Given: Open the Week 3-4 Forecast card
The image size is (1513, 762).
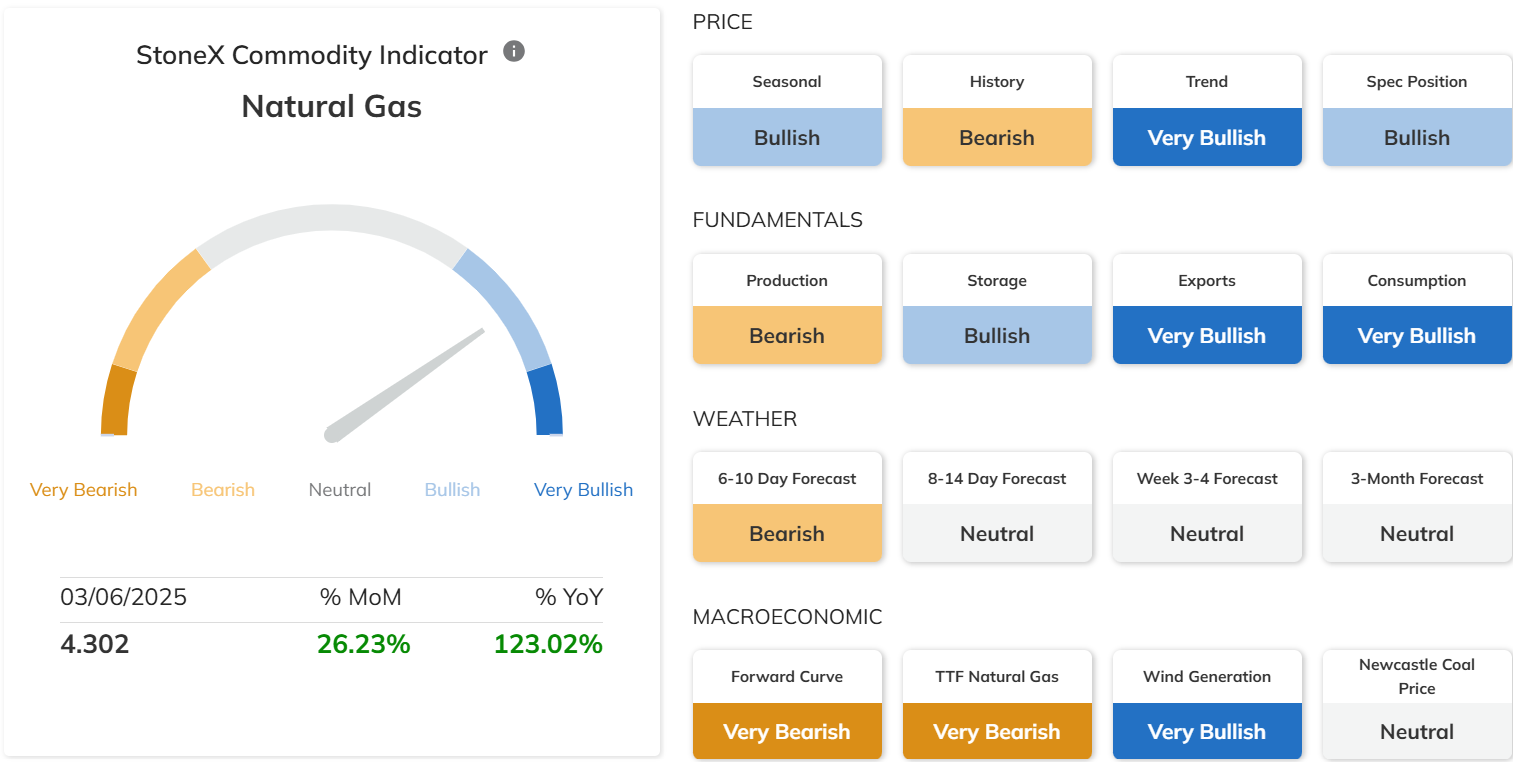Looking at the screenshot, I should pos(1207,506).
